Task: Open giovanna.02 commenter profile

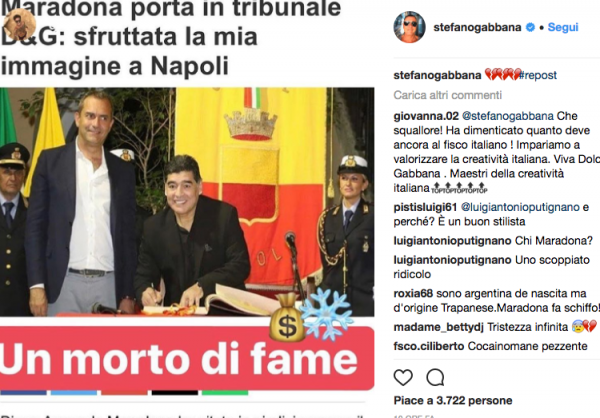Action: point(426,116)
